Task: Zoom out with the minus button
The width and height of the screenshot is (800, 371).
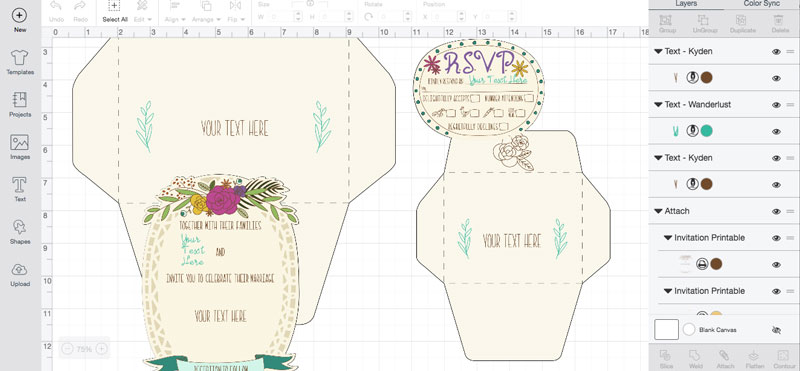Action: click(x=67, y=349)
